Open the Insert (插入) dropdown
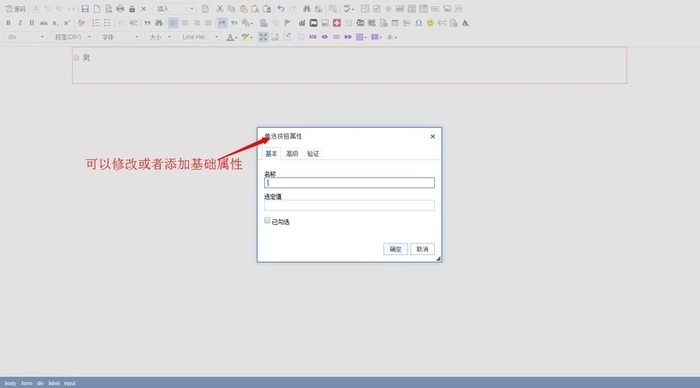This screenshot has width=700, height=388. pyautogui.click(x=174, y=9)
